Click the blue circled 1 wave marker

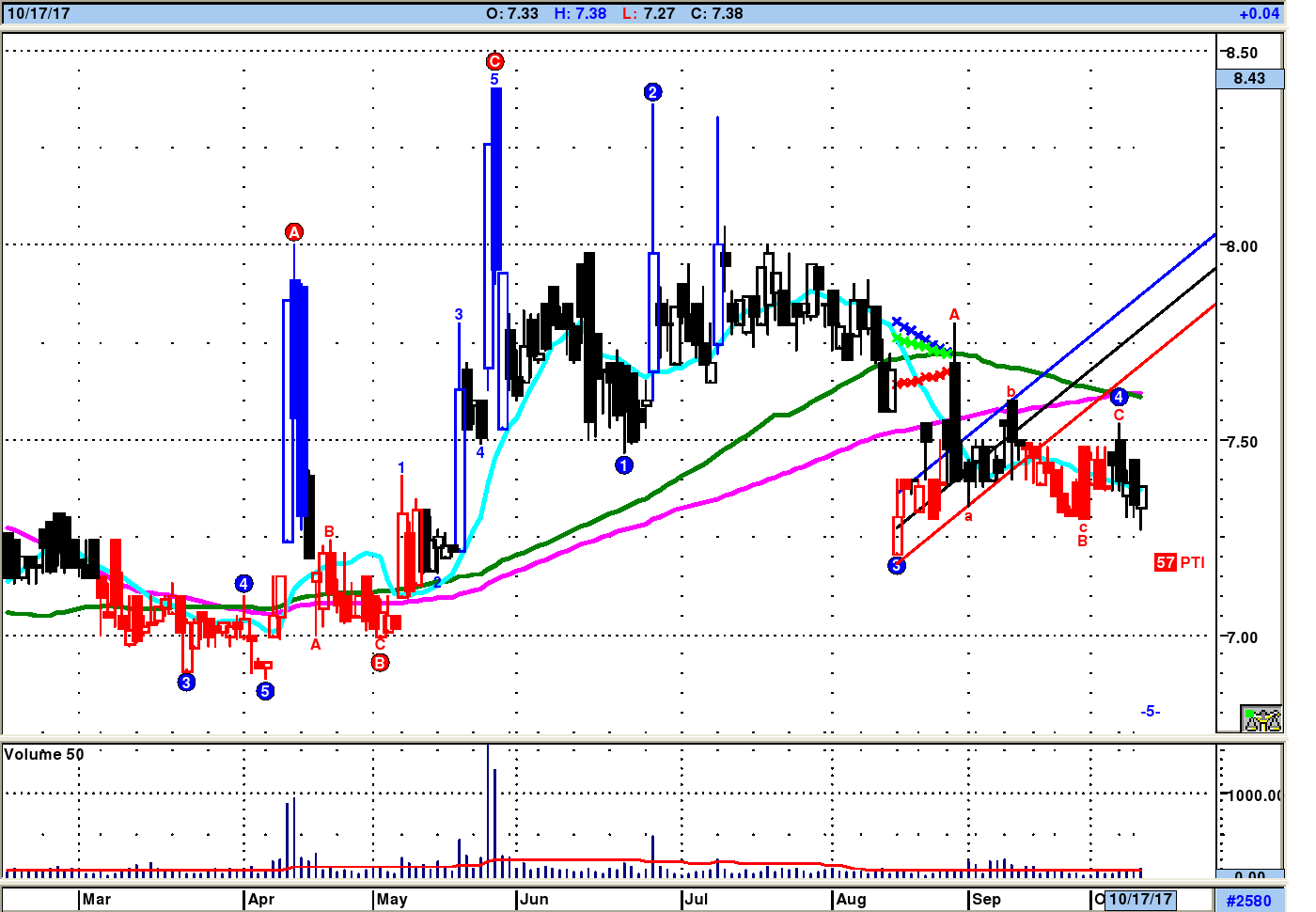click(x=624, y=464)
